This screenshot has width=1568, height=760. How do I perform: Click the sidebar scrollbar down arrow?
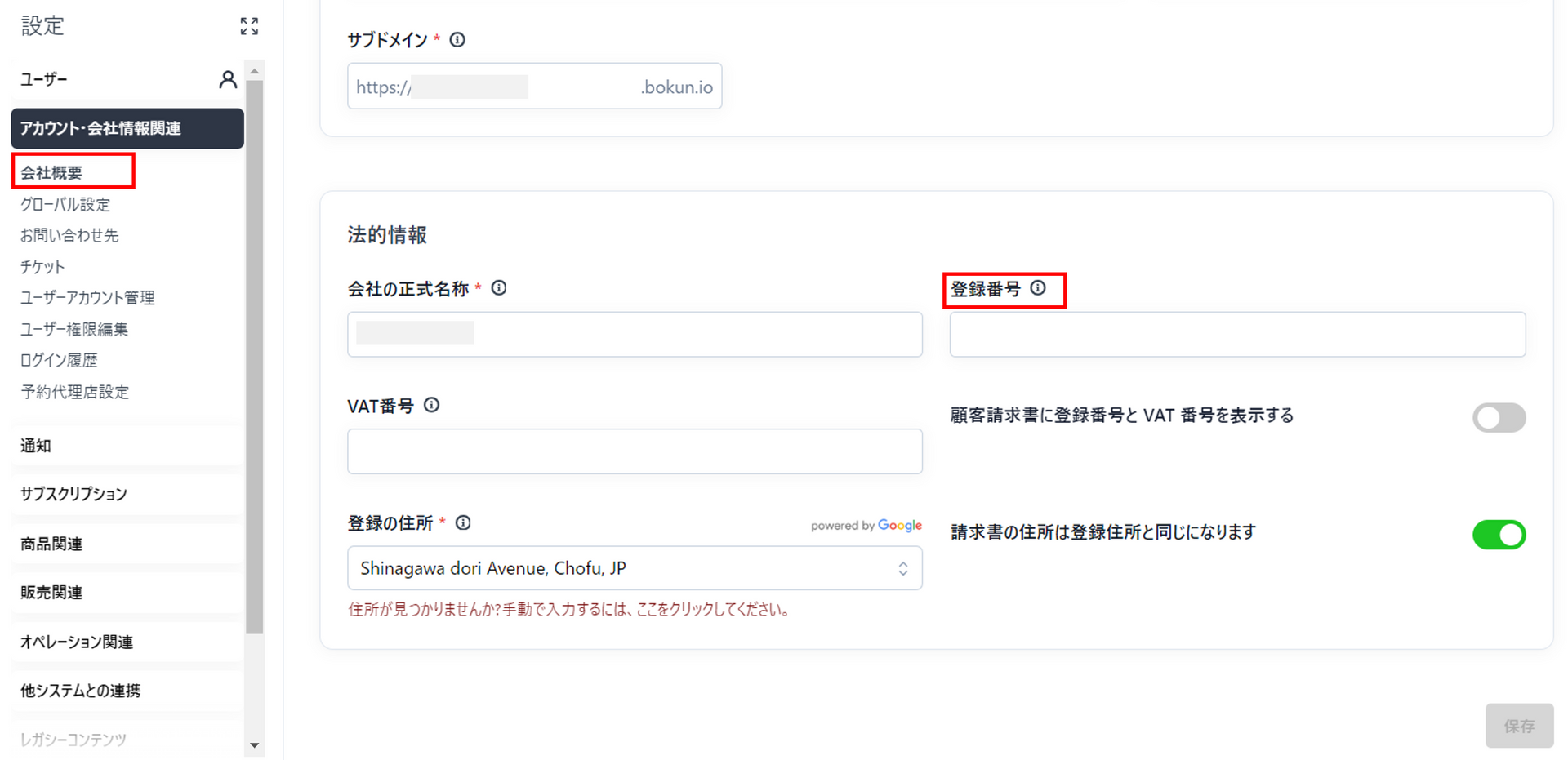(x=255, y=744)
